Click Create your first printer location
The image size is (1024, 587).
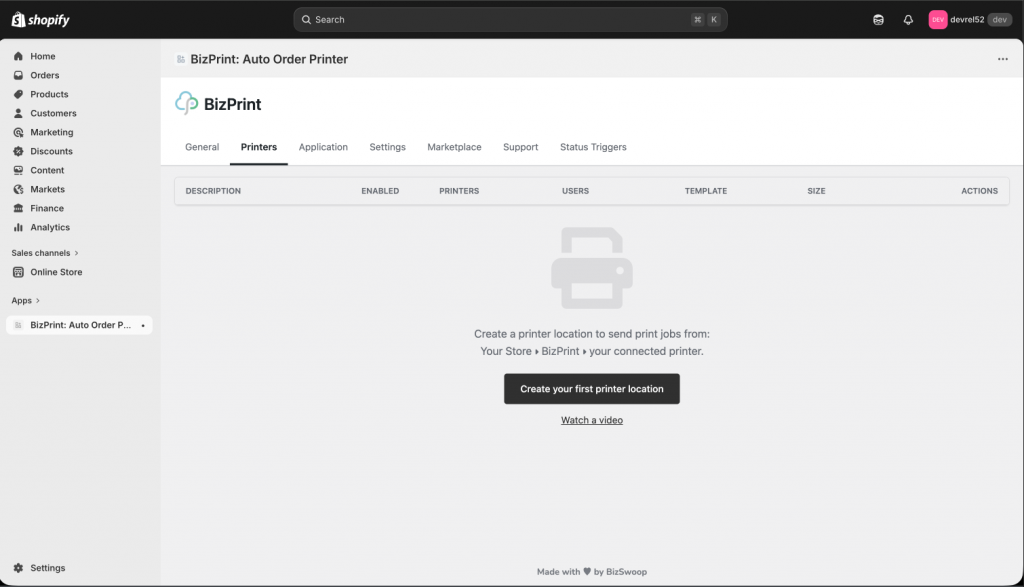591,389
